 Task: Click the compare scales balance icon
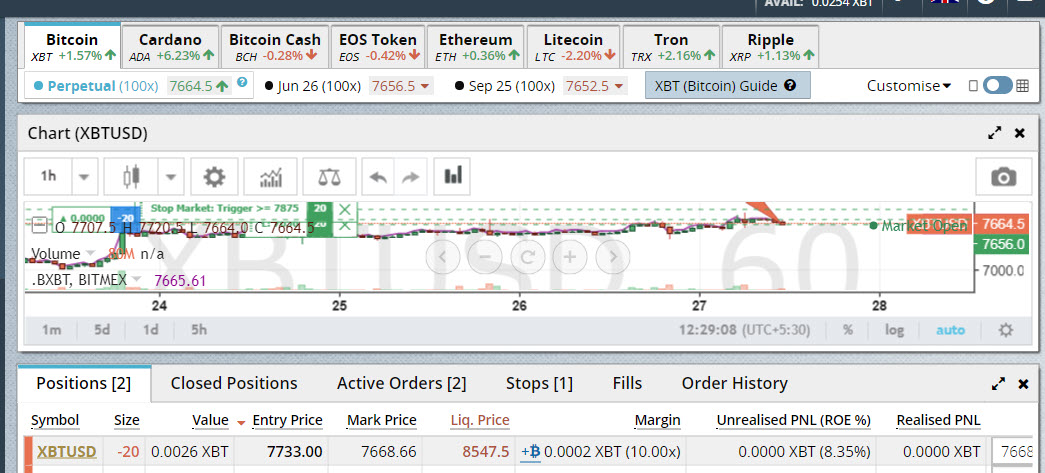point(329,177)
